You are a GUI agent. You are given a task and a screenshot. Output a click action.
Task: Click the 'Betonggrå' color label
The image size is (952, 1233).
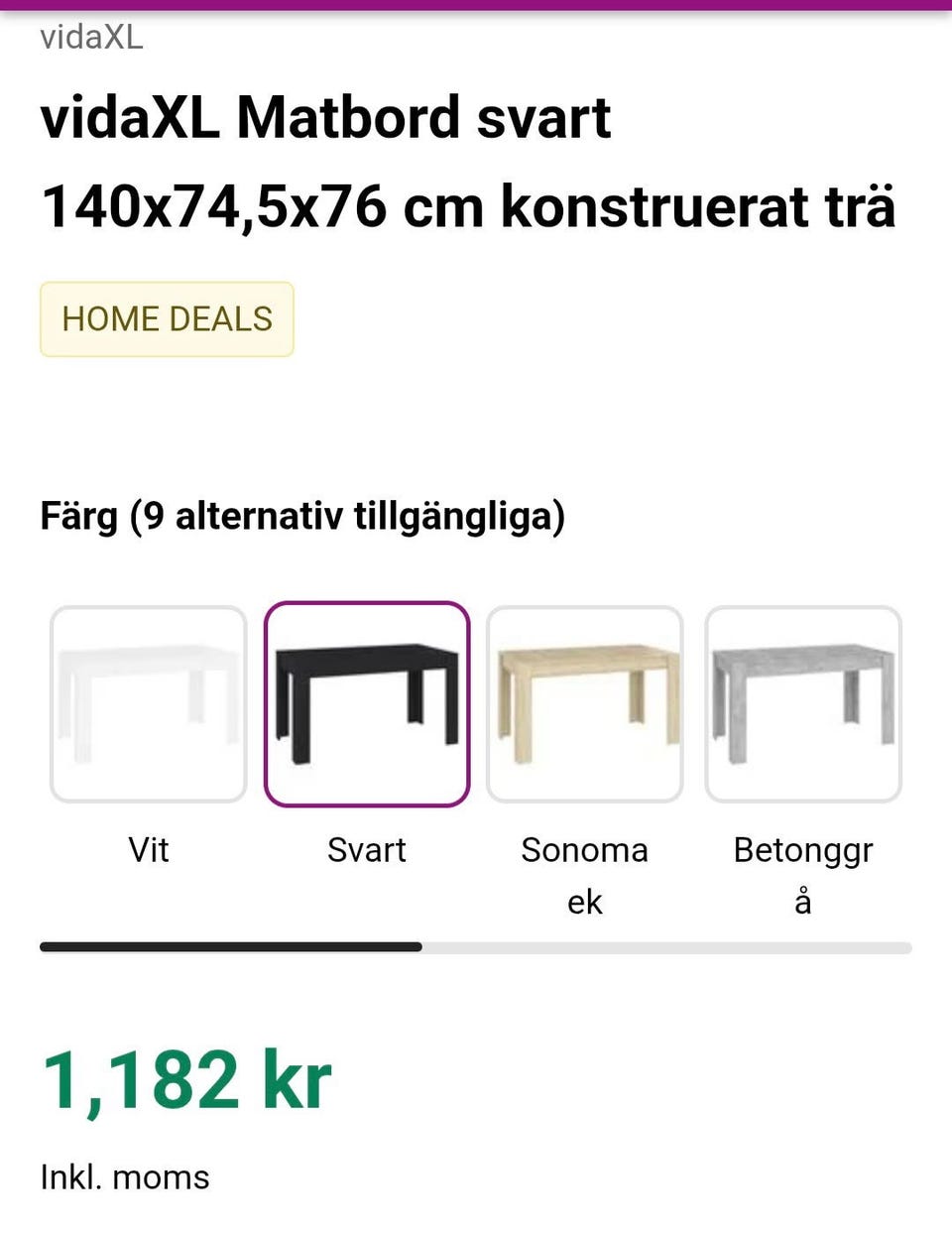803,875
